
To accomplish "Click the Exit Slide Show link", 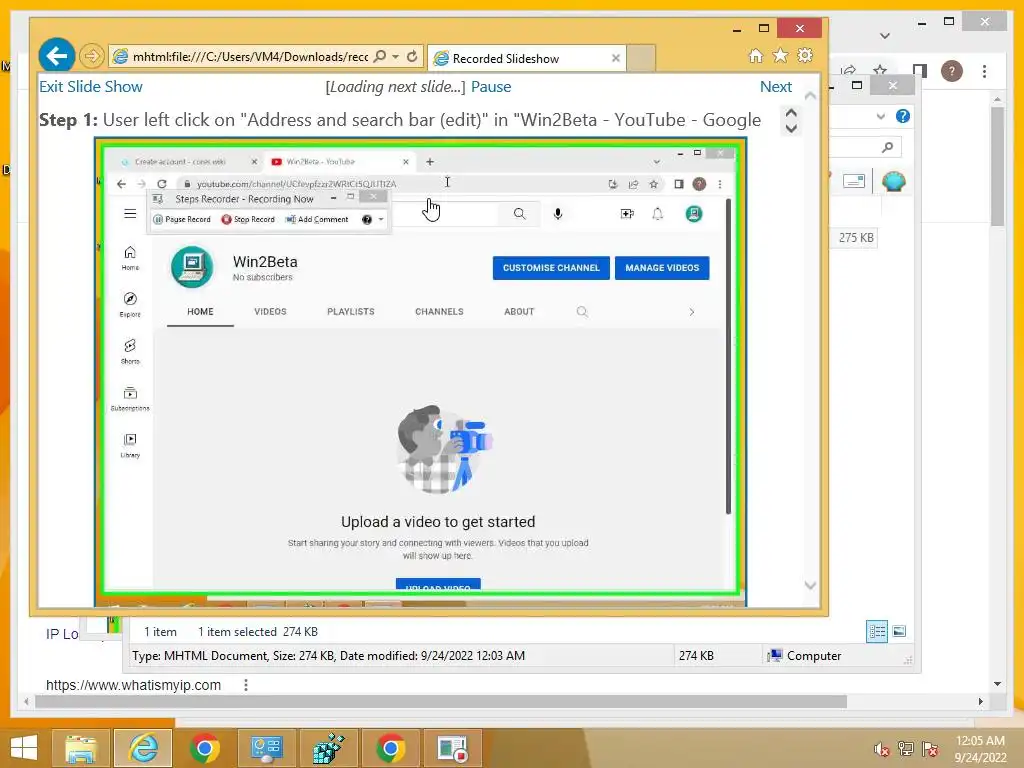I will 91,87.
